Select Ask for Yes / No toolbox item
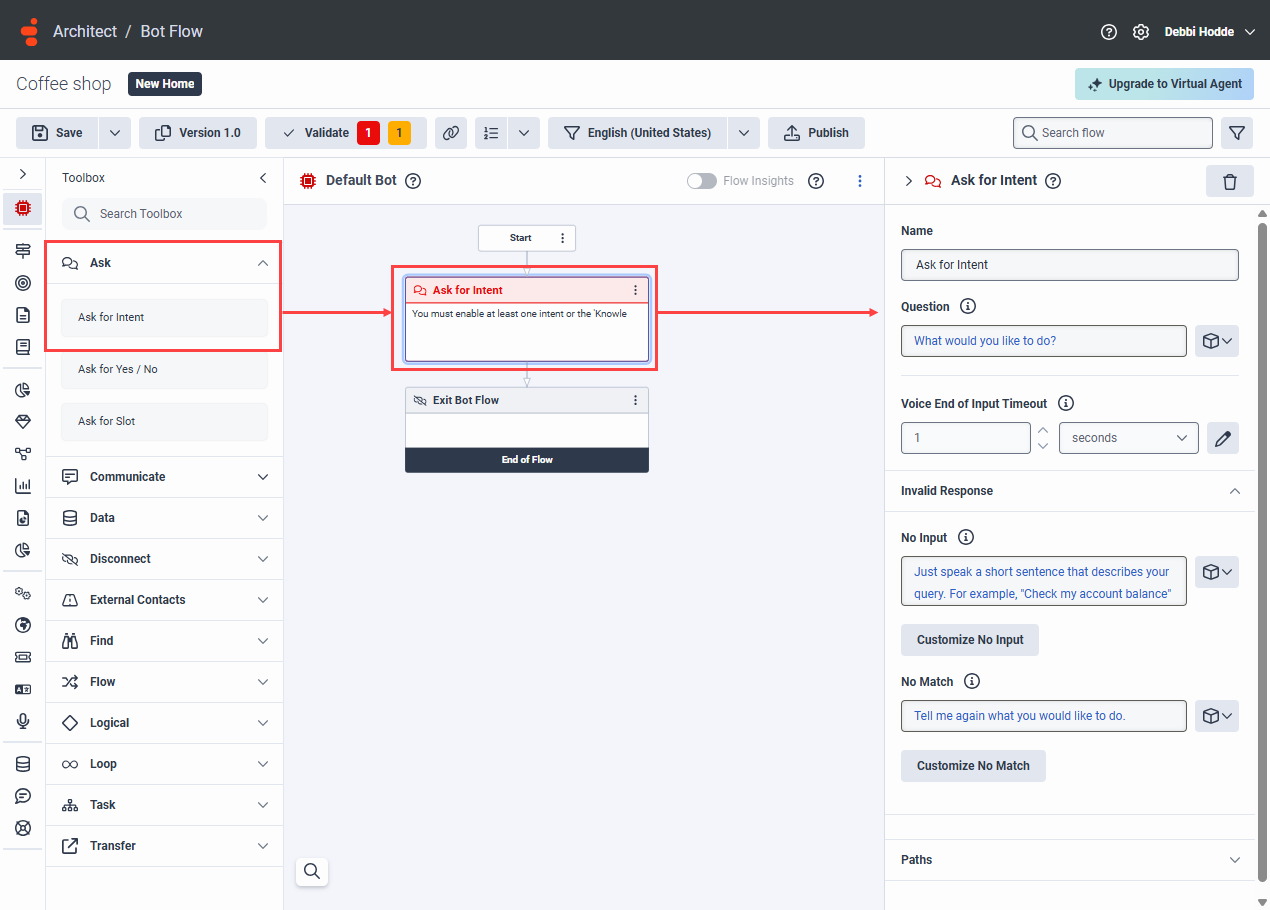This screenshot has width=1270, height=910. pos(164,369)
